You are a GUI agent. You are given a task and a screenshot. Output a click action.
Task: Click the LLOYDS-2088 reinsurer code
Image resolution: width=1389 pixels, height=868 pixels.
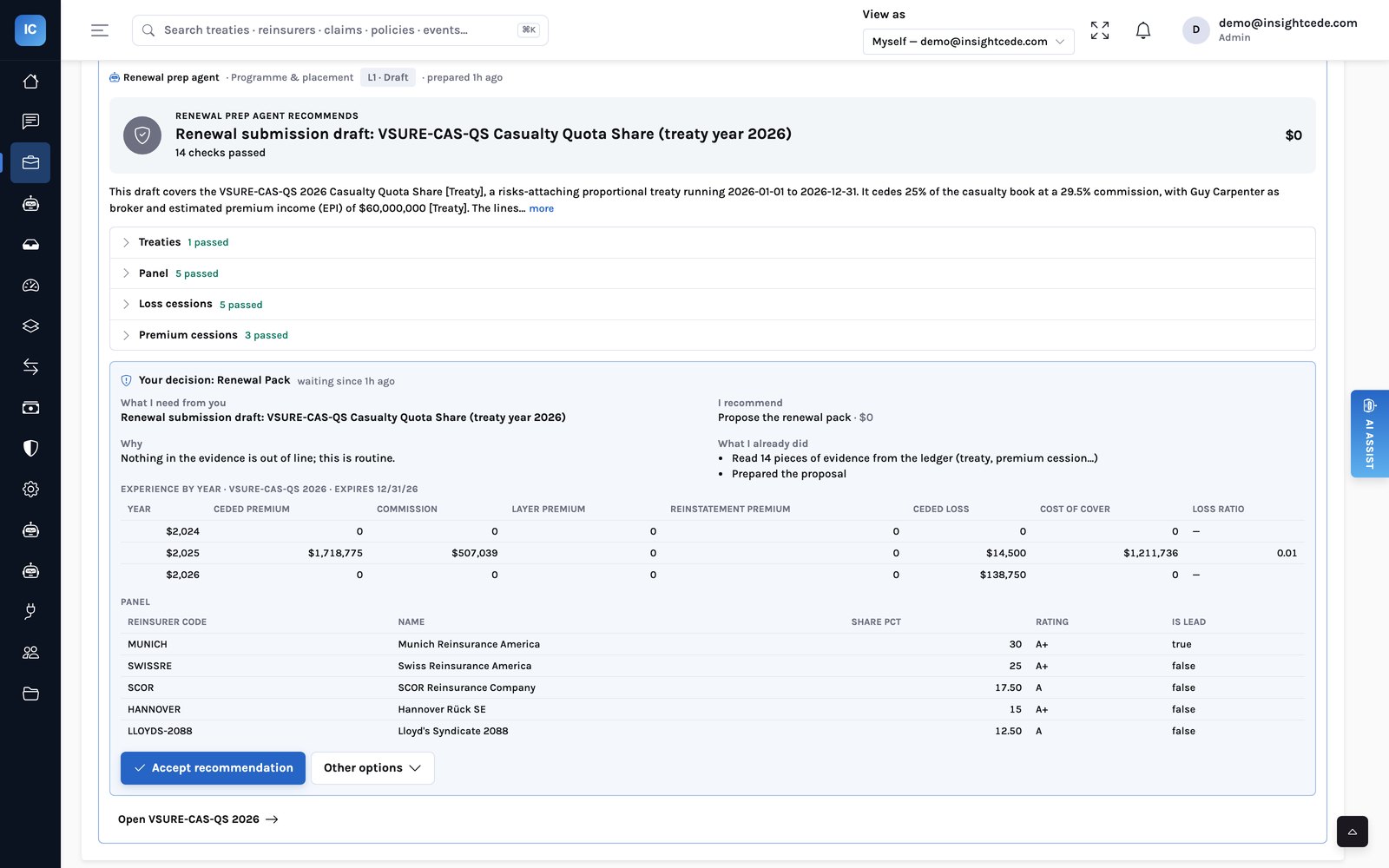tap(160, 731)
